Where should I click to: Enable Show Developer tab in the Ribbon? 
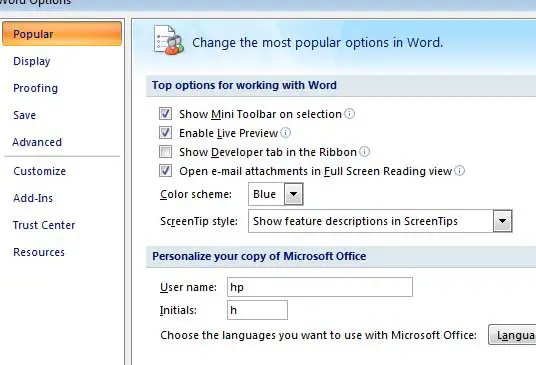click(165, 151)
